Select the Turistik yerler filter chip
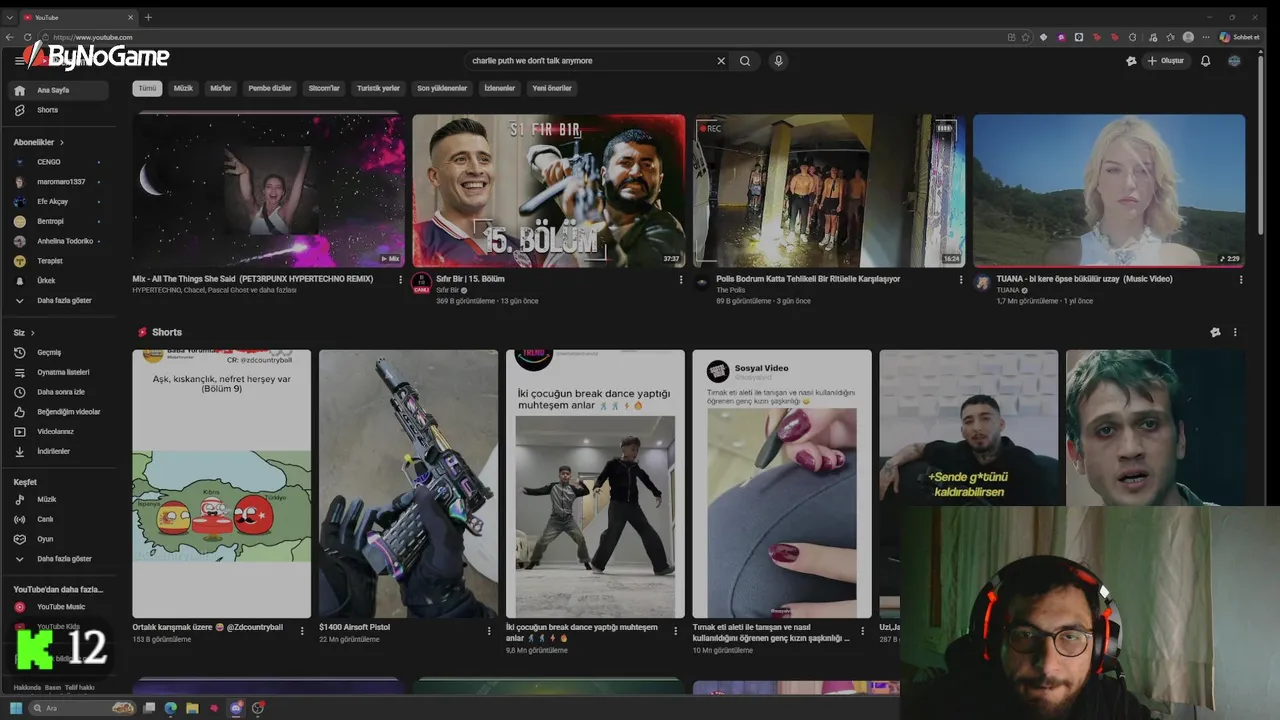 [378, 88]
